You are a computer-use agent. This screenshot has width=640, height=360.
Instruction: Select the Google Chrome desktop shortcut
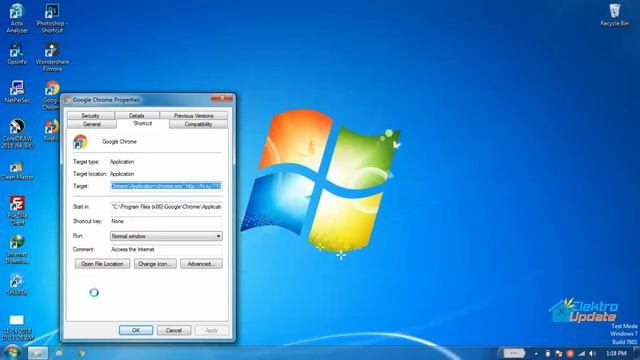click(52, 96)
